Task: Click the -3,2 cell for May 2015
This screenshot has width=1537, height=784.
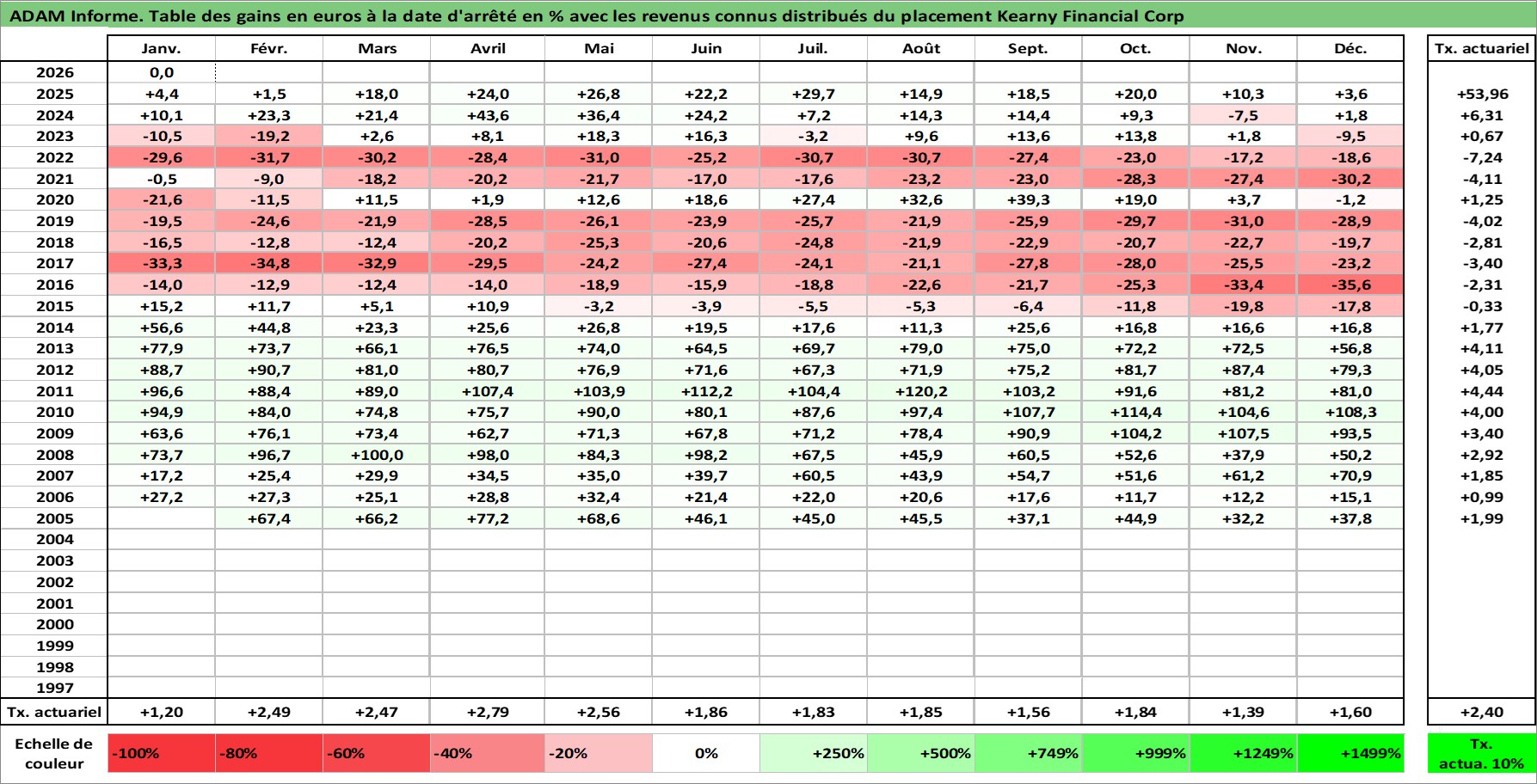Action: [599, 306]
